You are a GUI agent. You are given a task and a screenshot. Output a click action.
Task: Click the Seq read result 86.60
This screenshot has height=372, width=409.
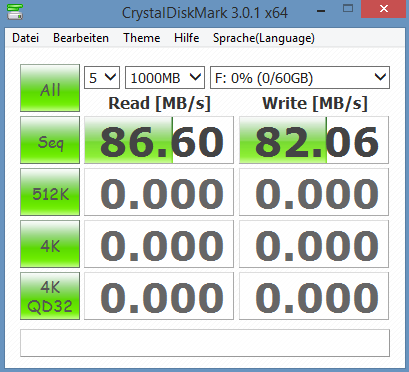pyautogui.click(x=159, y=140)
